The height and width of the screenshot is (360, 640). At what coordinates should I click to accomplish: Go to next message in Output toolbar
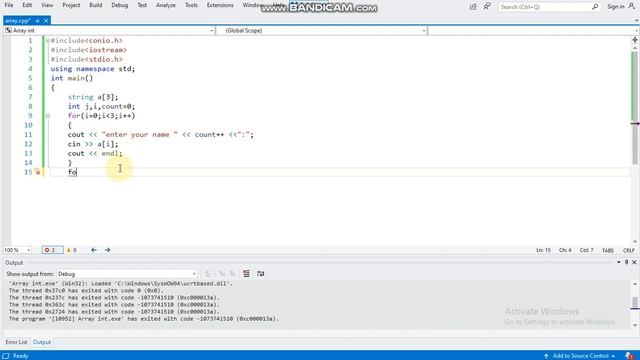(233, 273)
